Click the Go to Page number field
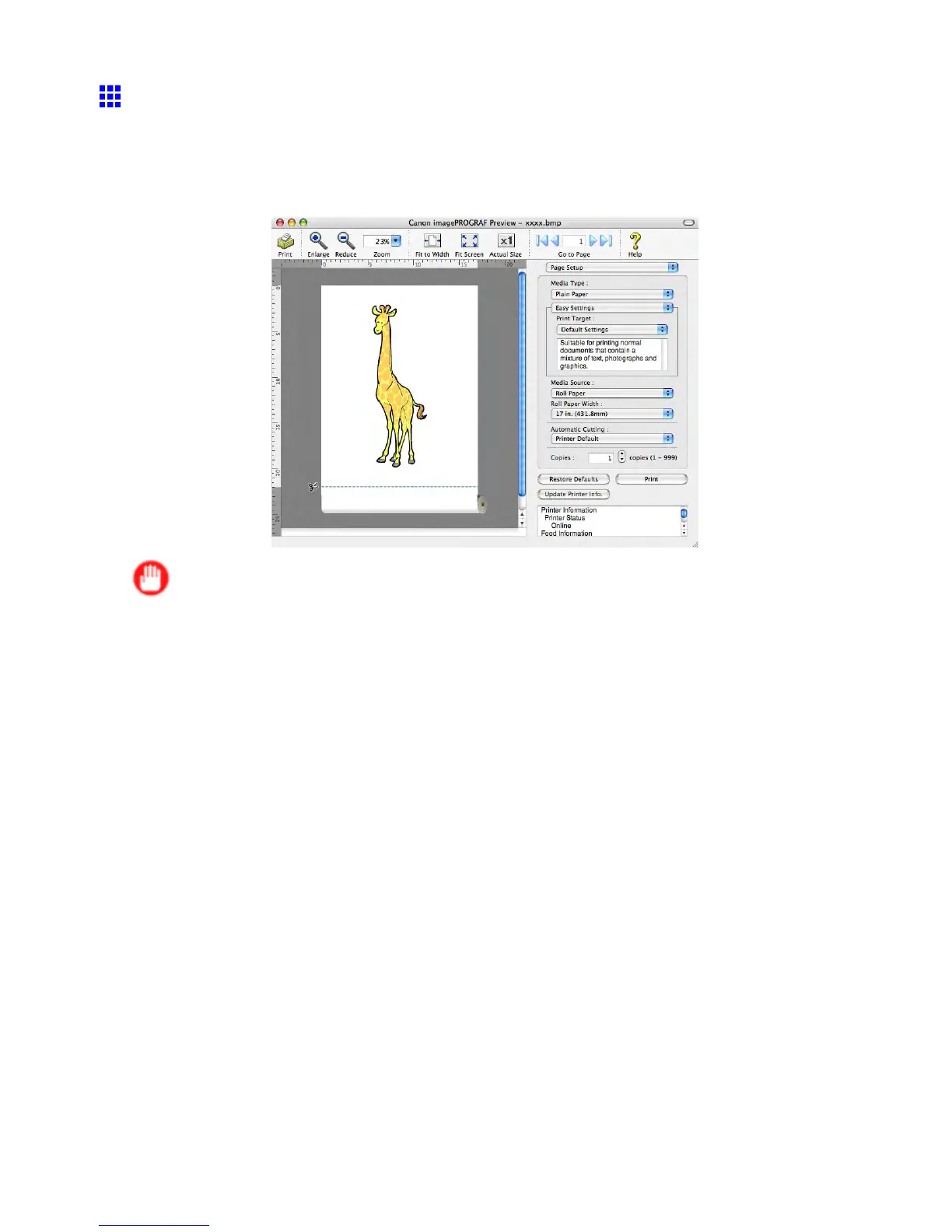The image size is (952, 1232). 574,241
